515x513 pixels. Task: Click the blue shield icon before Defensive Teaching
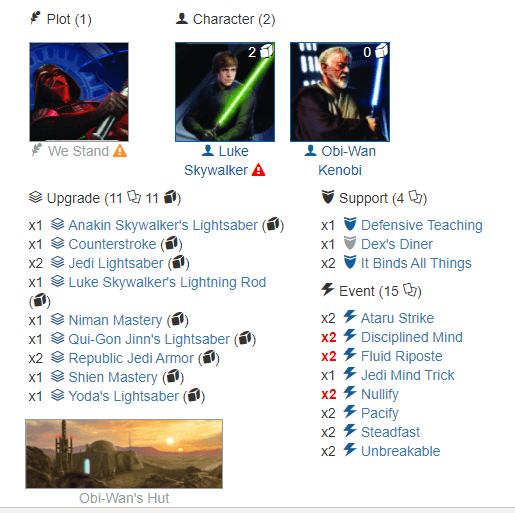click(350, 224)
